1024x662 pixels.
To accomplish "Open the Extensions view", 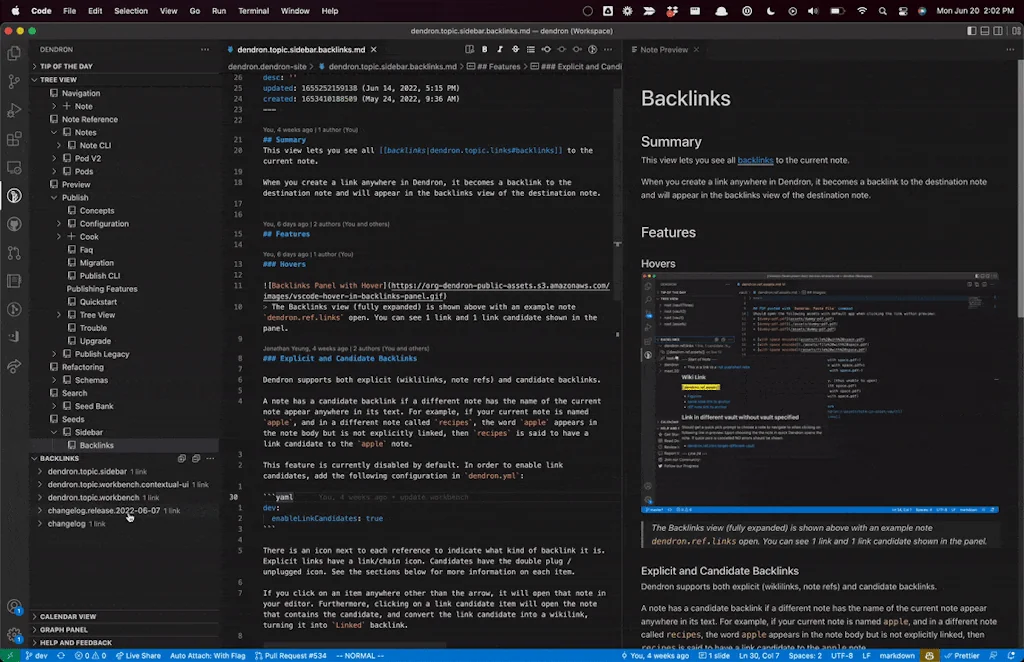I will (14, 139).
